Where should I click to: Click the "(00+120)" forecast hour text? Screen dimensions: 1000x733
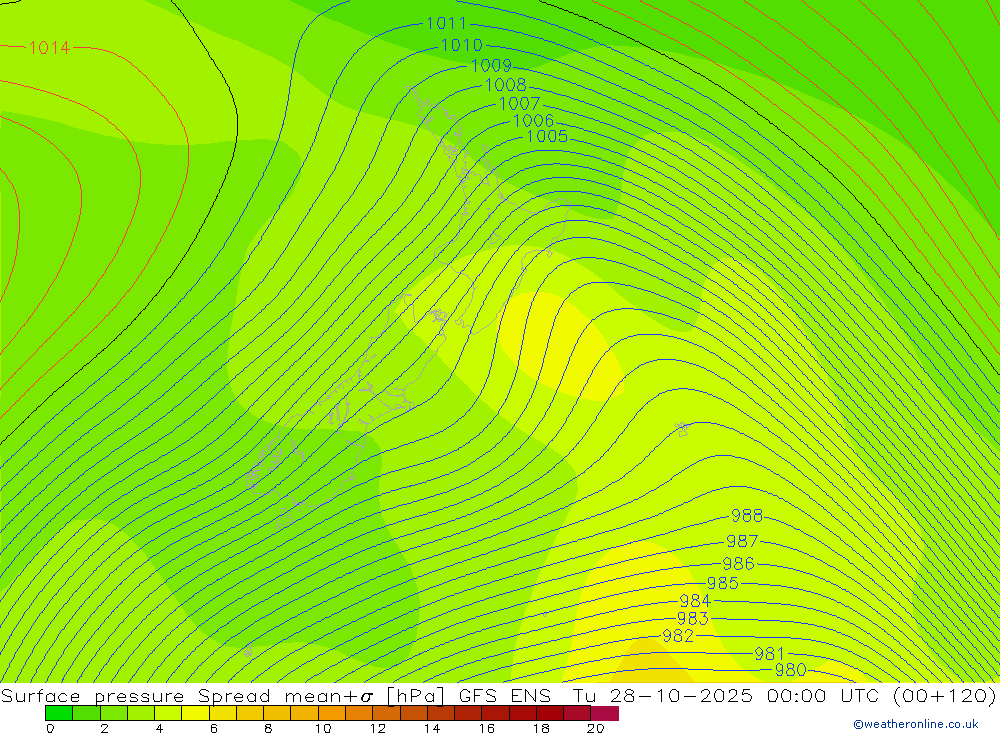coord(945,696)
